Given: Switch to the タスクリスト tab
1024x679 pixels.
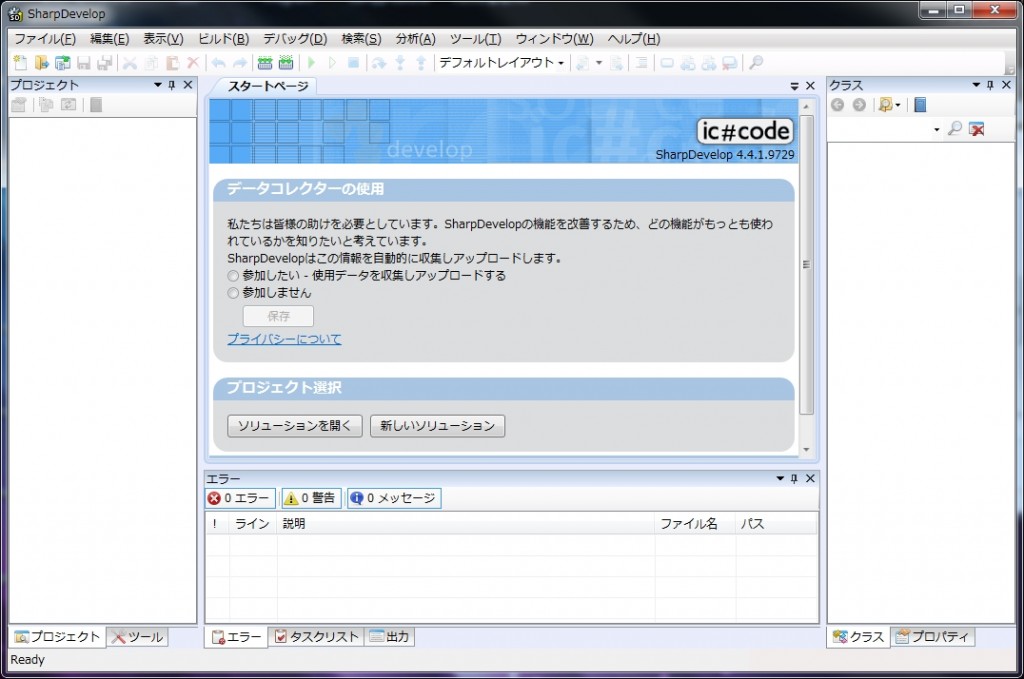Looking at the screenshot, I should point(316,636).
